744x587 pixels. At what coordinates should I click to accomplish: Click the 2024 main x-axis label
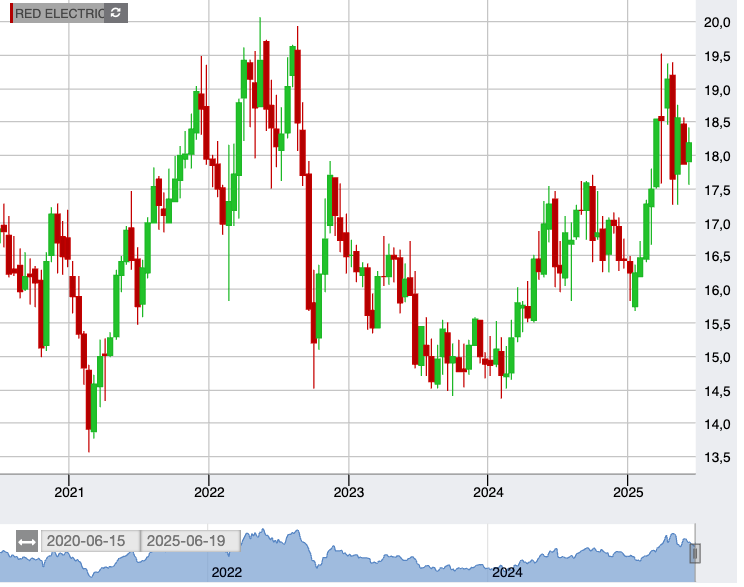point(488,492)
